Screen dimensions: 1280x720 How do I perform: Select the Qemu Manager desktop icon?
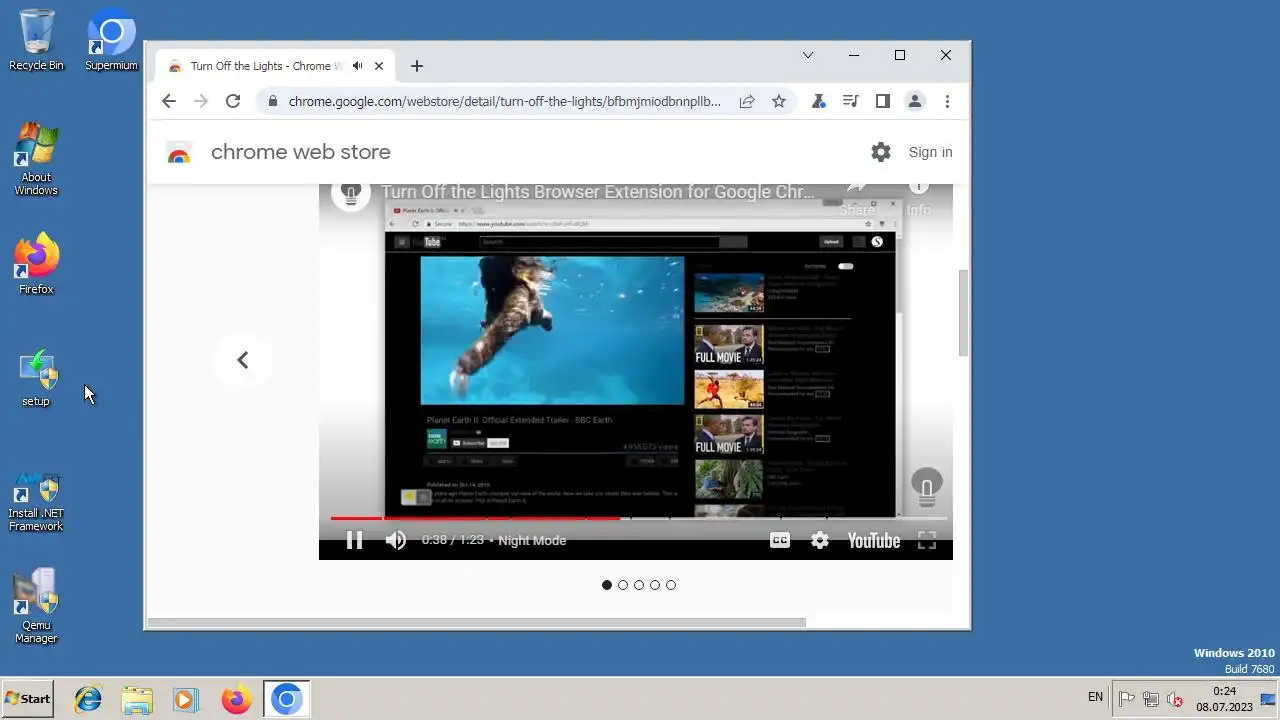pyautogui.click(x=36, y=607)
